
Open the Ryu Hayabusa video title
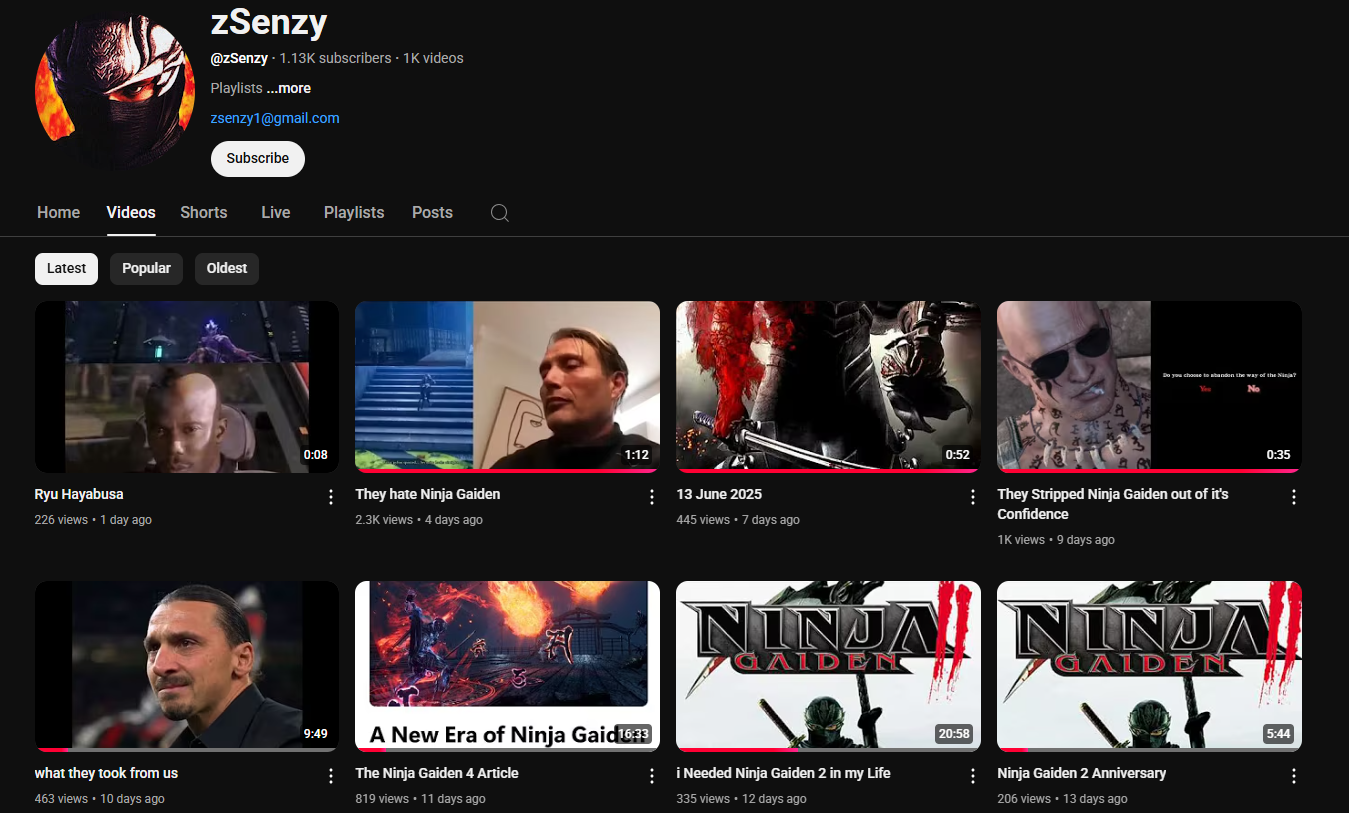pos(79,494)
